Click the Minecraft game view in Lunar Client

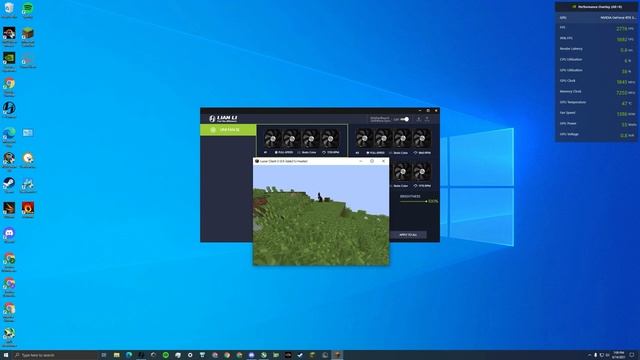[321, 215]
